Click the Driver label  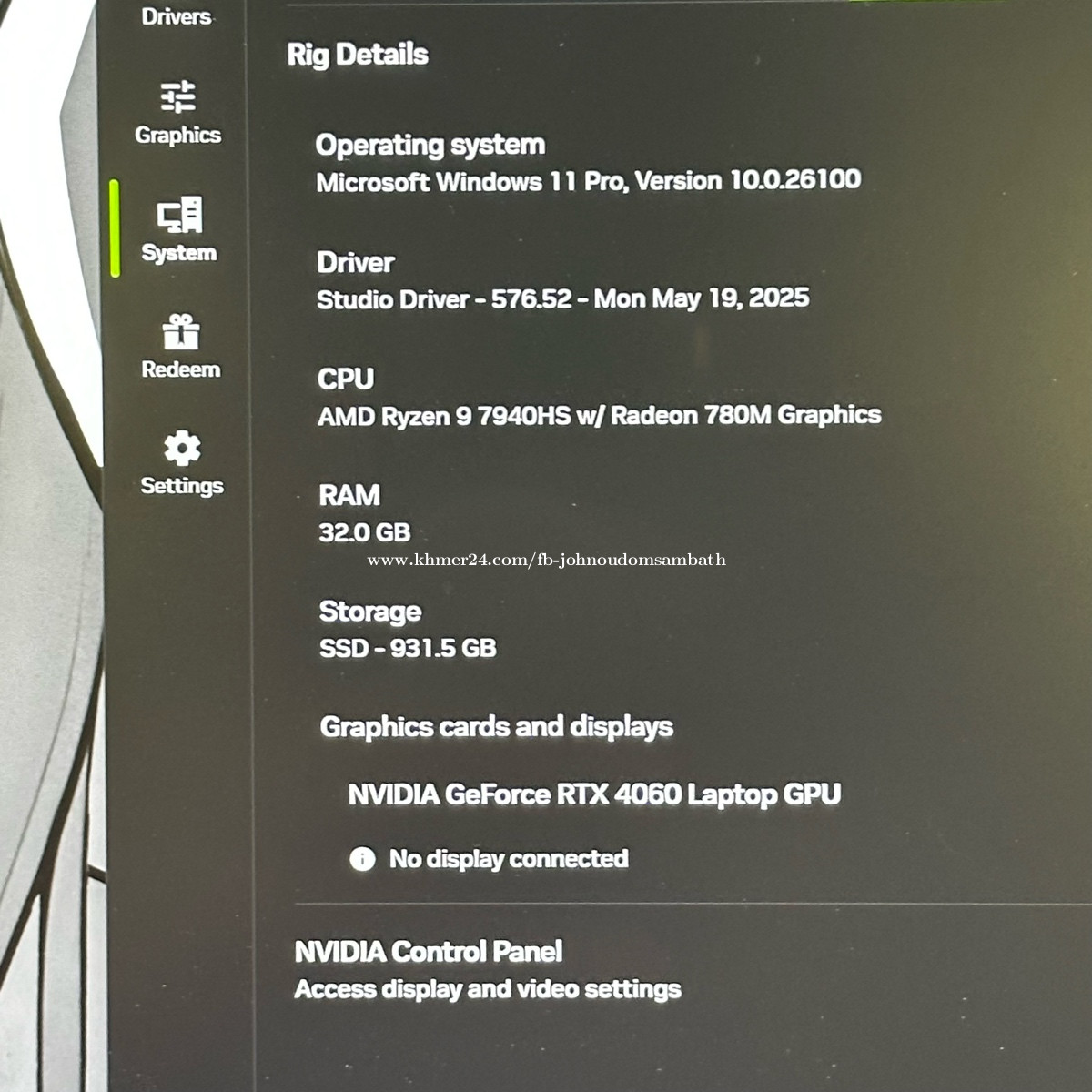356,262
